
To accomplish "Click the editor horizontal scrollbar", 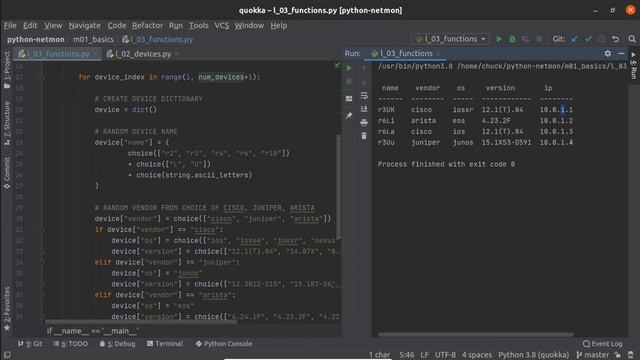I will point(141,322).
